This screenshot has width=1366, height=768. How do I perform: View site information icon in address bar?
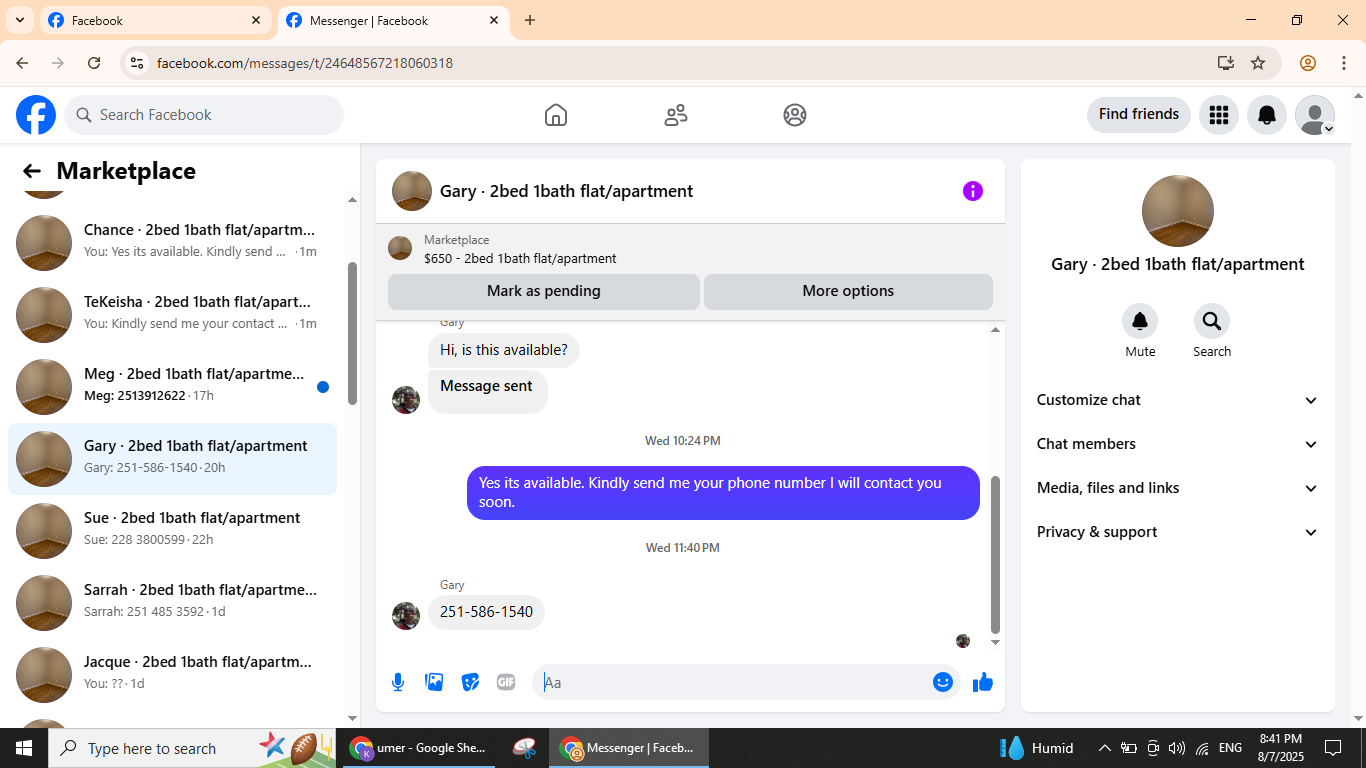click(137, 63)
